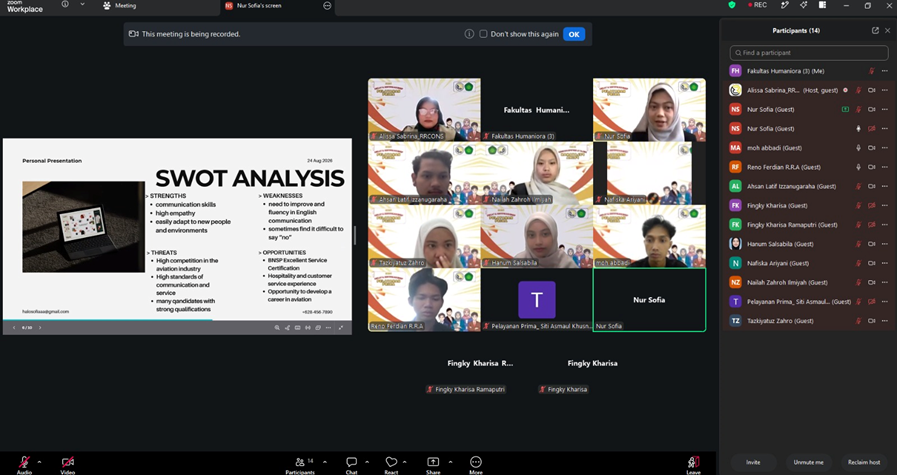Click the red REC recording indicator
The height and width of the screenshot is (475, 897).
[757, 5]
